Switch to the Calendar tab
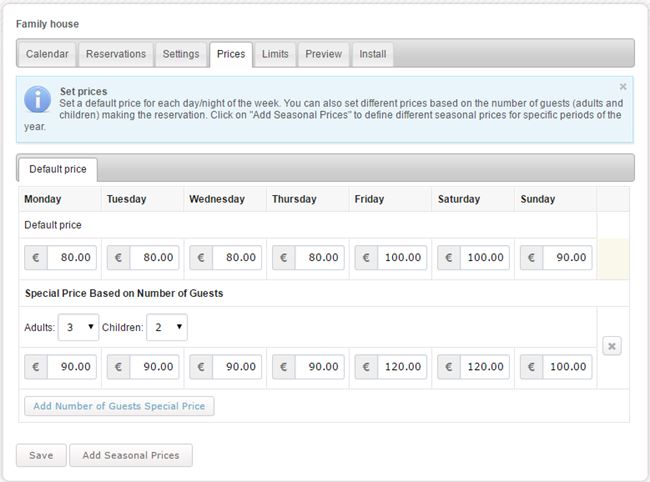This screenshot has width=650, height=482. (47, 54)
